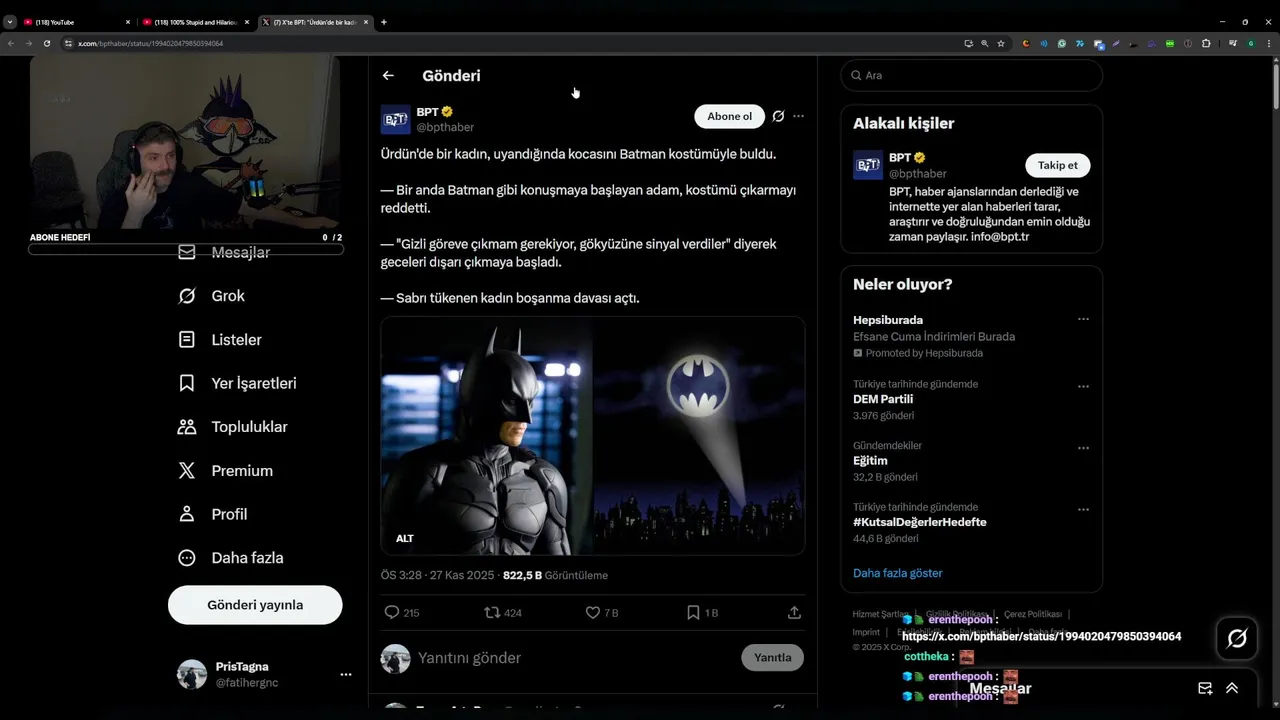Open more options for Eğitim trend

coord(1083,448)
